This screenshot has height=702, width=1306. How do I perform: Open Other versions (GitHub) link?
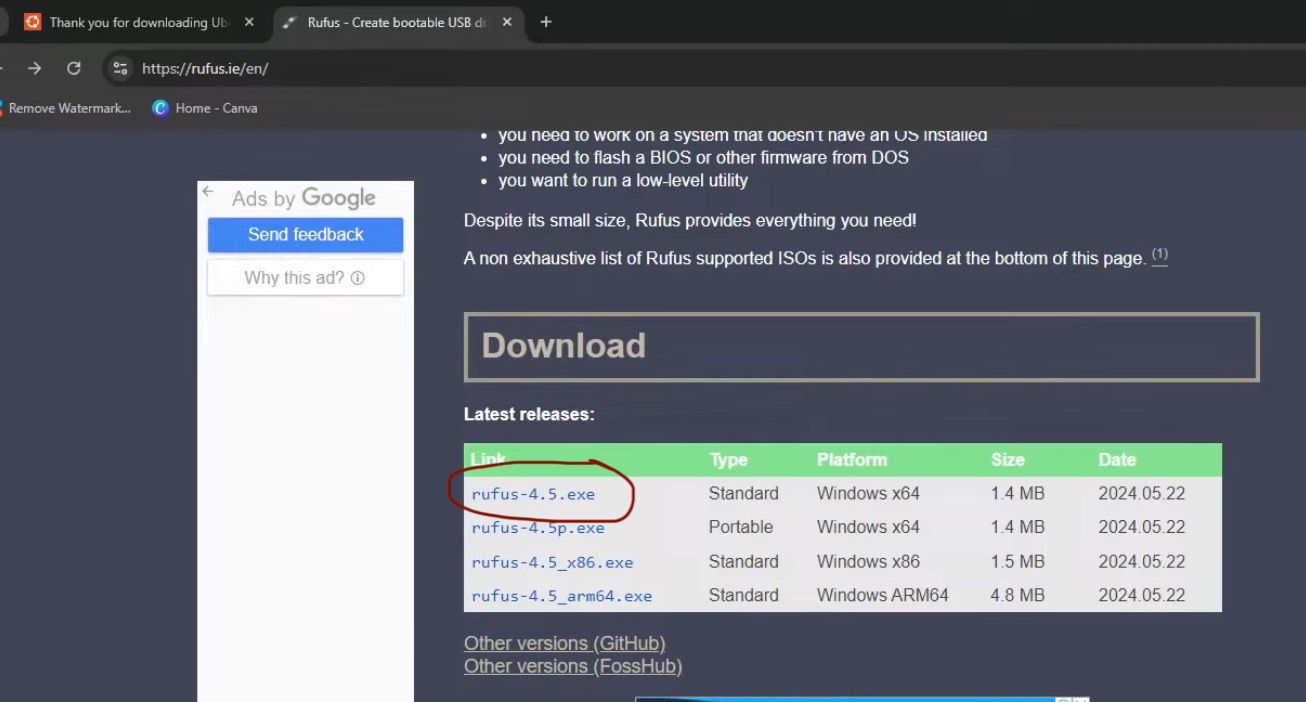coord(565,643)
